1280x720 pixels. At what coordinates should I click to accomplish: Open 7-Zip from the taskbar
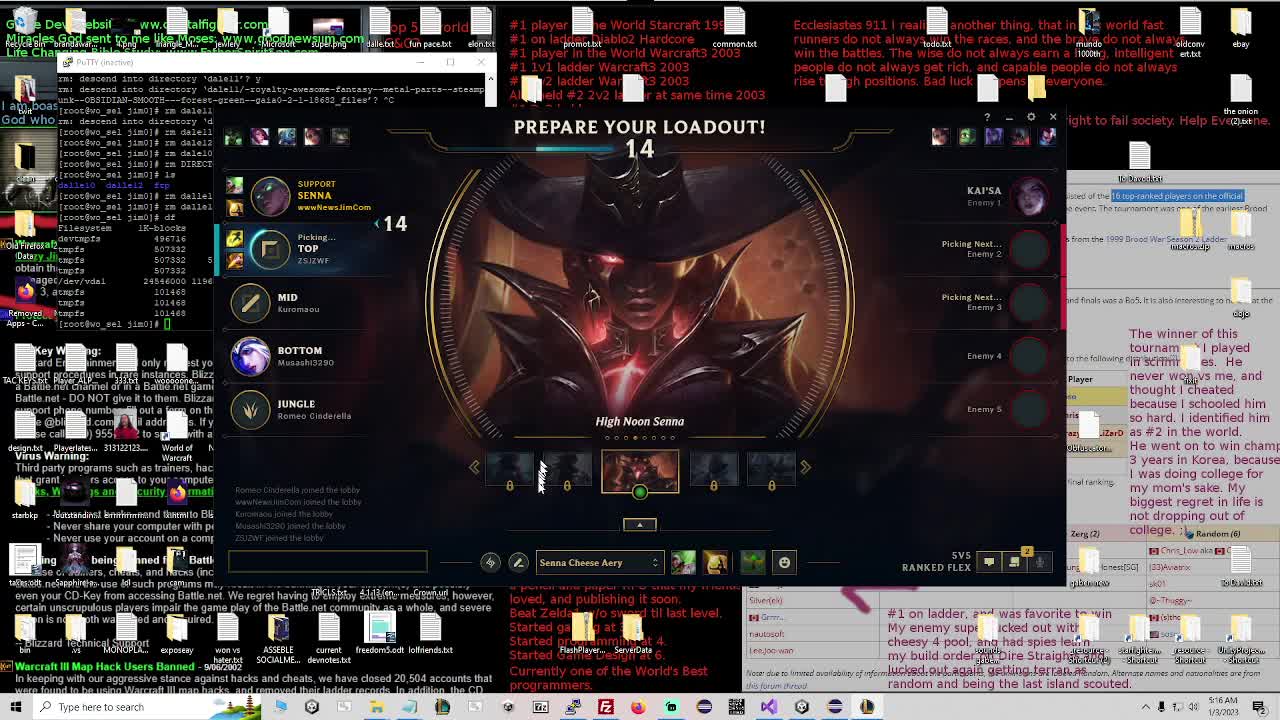(x=540, y=707)
